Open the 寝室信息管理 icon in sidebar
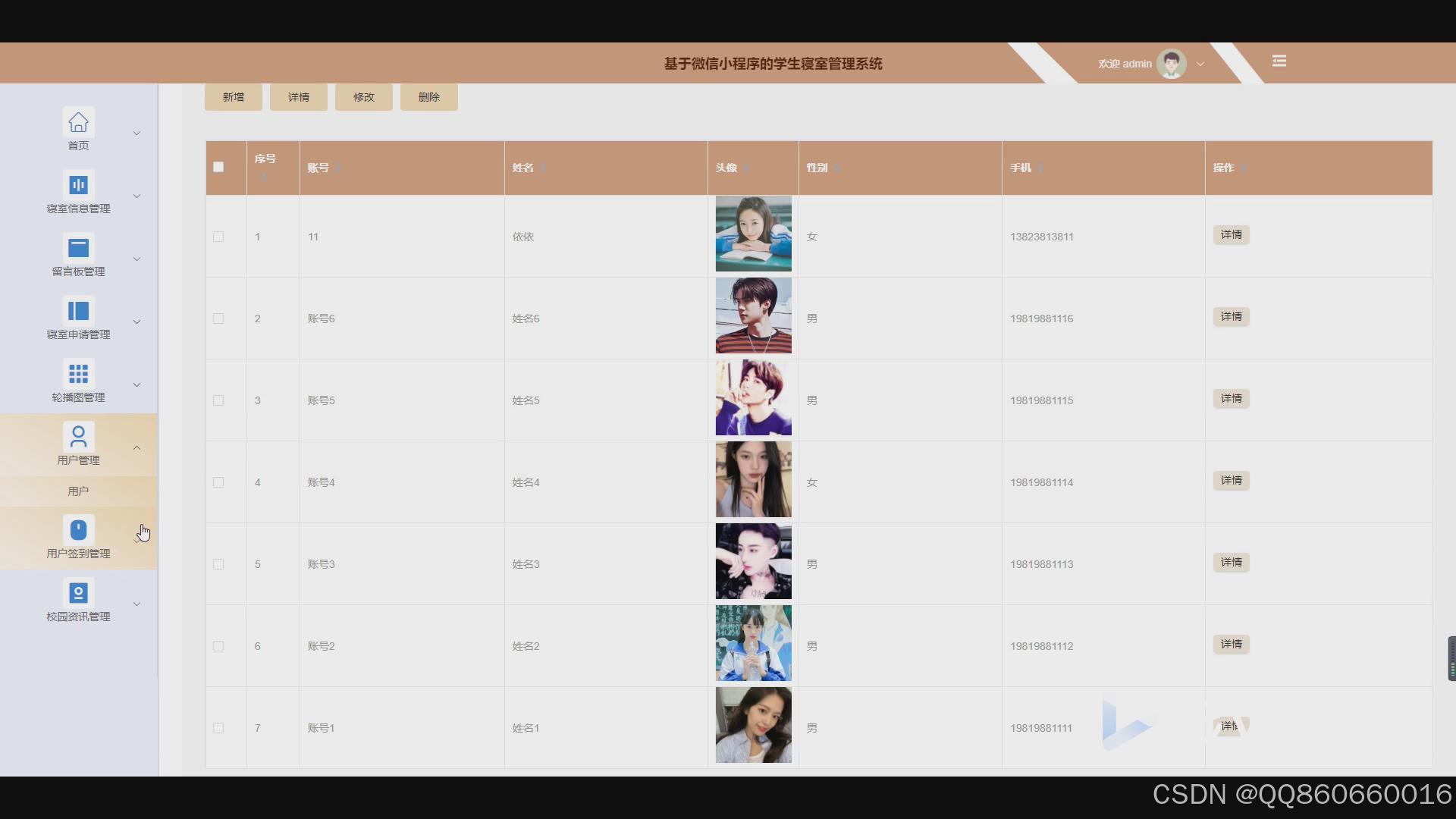 coord(78,185)
